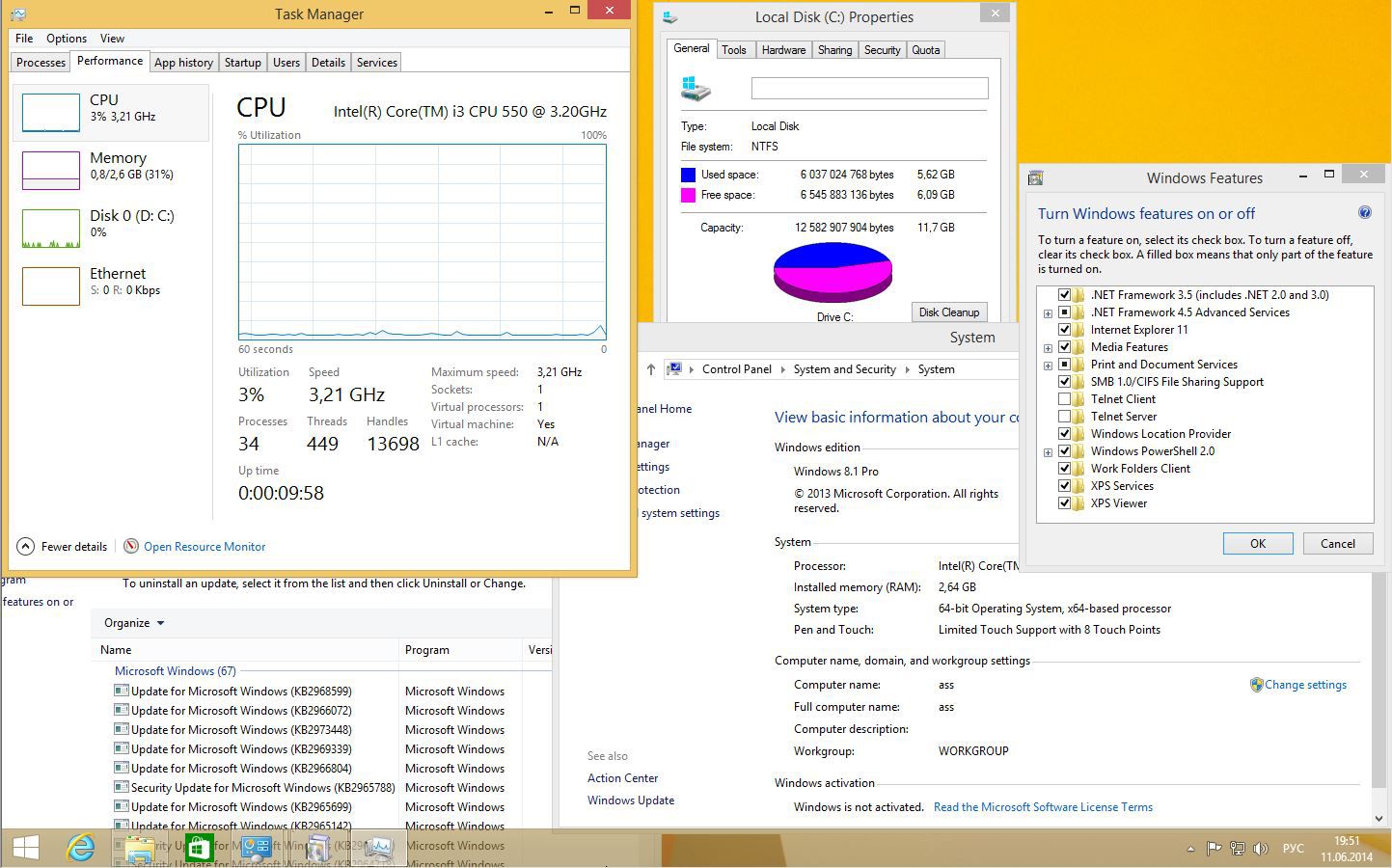Click the Disk Cleanup button
Viewport: 1392px width, 868px height.
click(949, 312)
